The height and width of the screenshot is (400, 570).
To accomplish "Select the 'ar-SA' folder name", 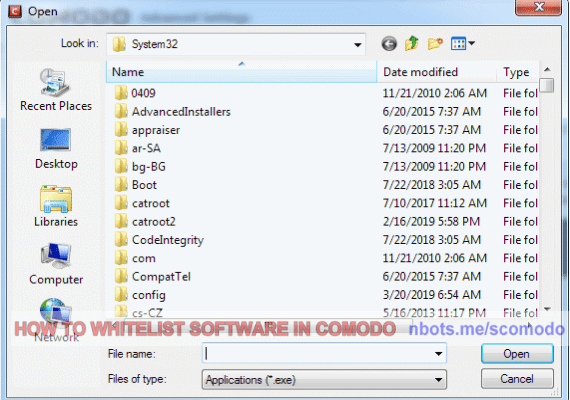I will coord(146,148).
